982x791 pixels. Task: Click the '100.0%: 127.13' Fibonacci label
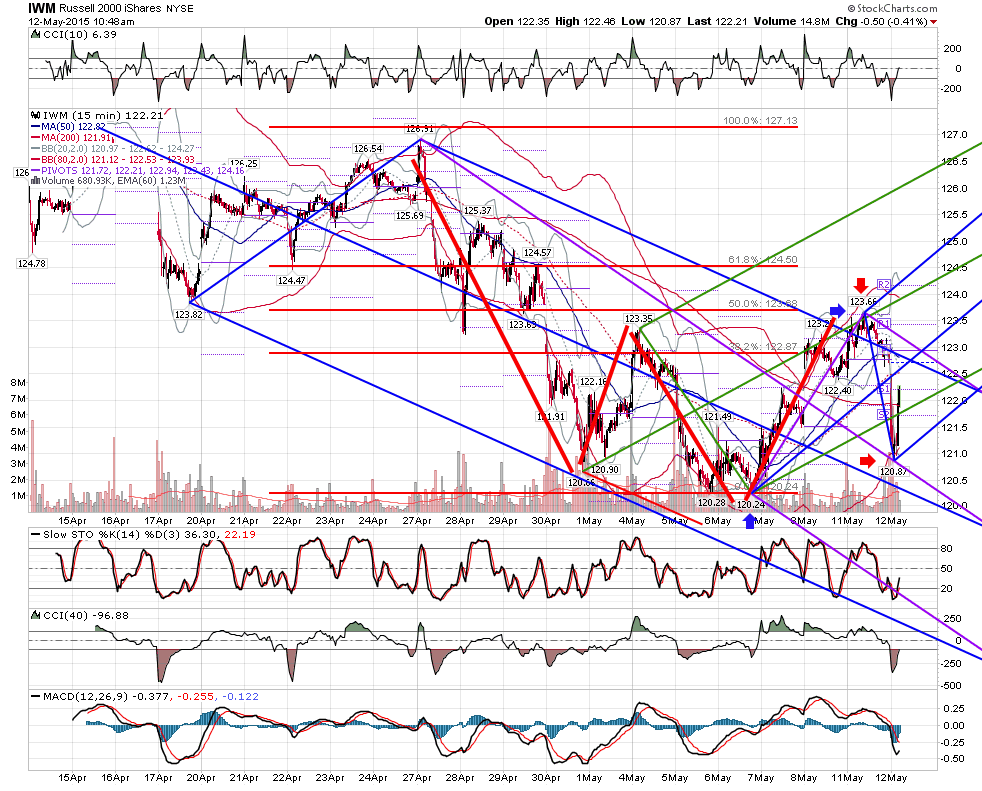760,120
